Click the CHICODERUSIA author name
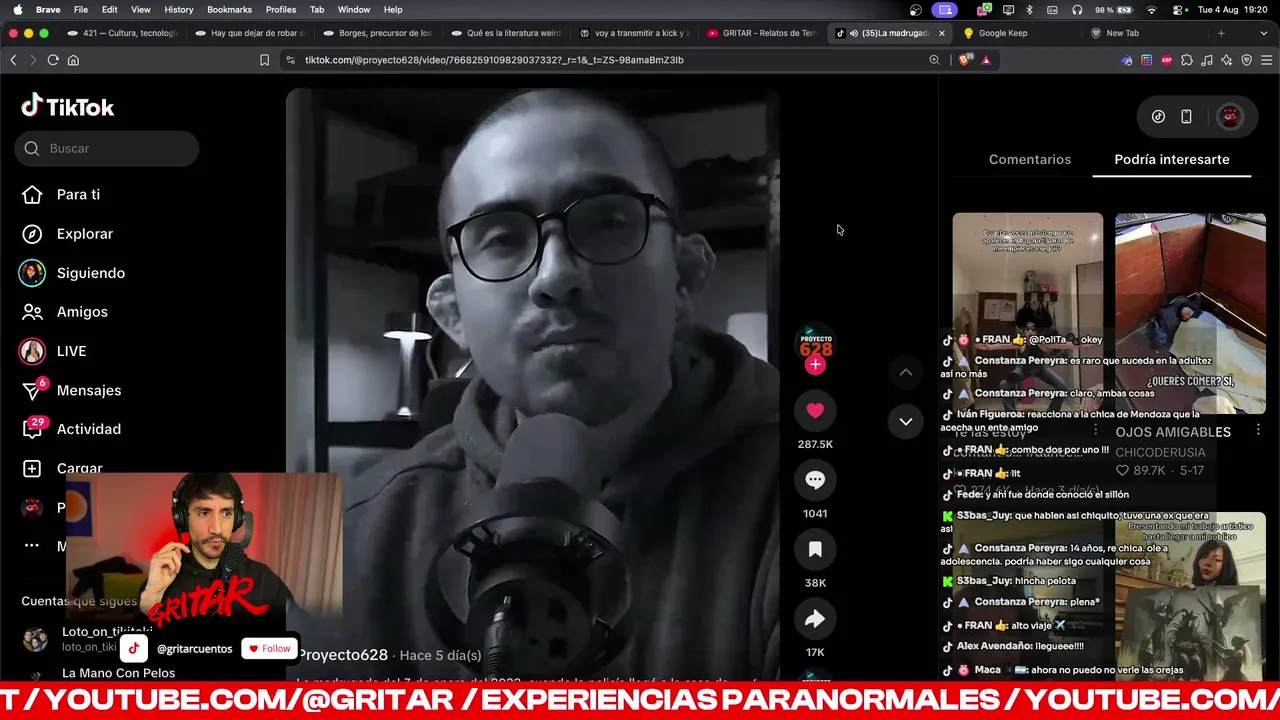Image resolution: width=1280 pixels, height=720 pixels. click(x=1160, y=452)
